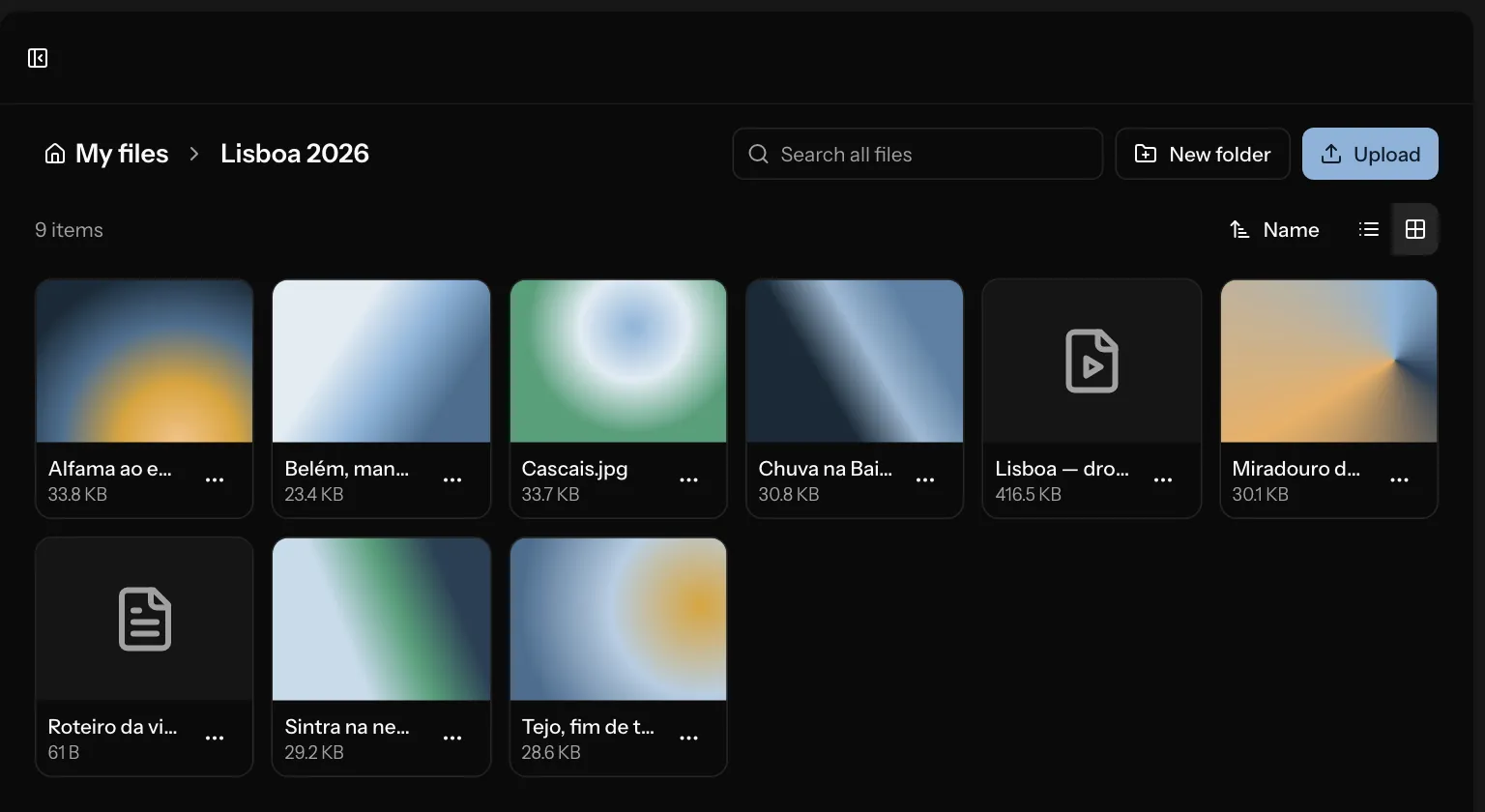Open more options for Tejo, fim de t... file
1485x812 pixels.
(688, 739)
